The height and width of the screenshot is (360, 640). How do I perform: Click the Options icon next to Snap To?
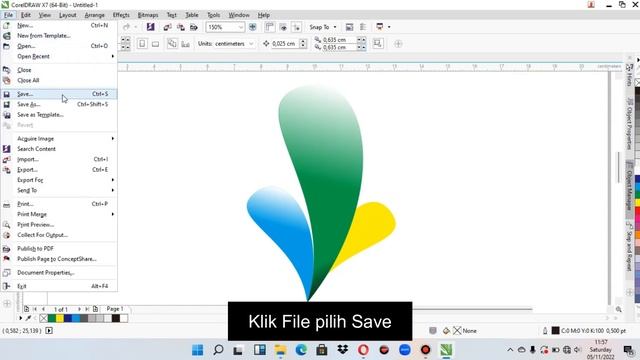point(349,27)
